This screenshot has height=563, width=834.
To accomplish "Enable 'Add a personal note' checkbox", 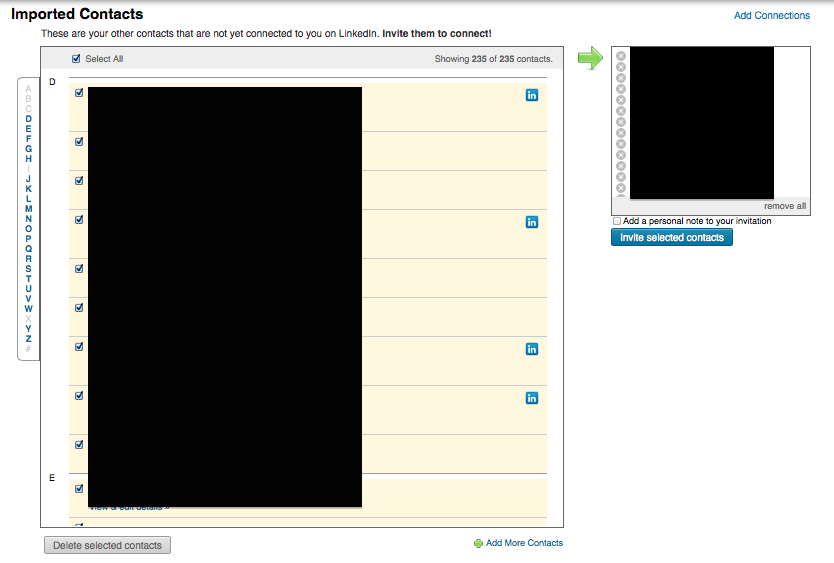I will click(x=617, y=221).
